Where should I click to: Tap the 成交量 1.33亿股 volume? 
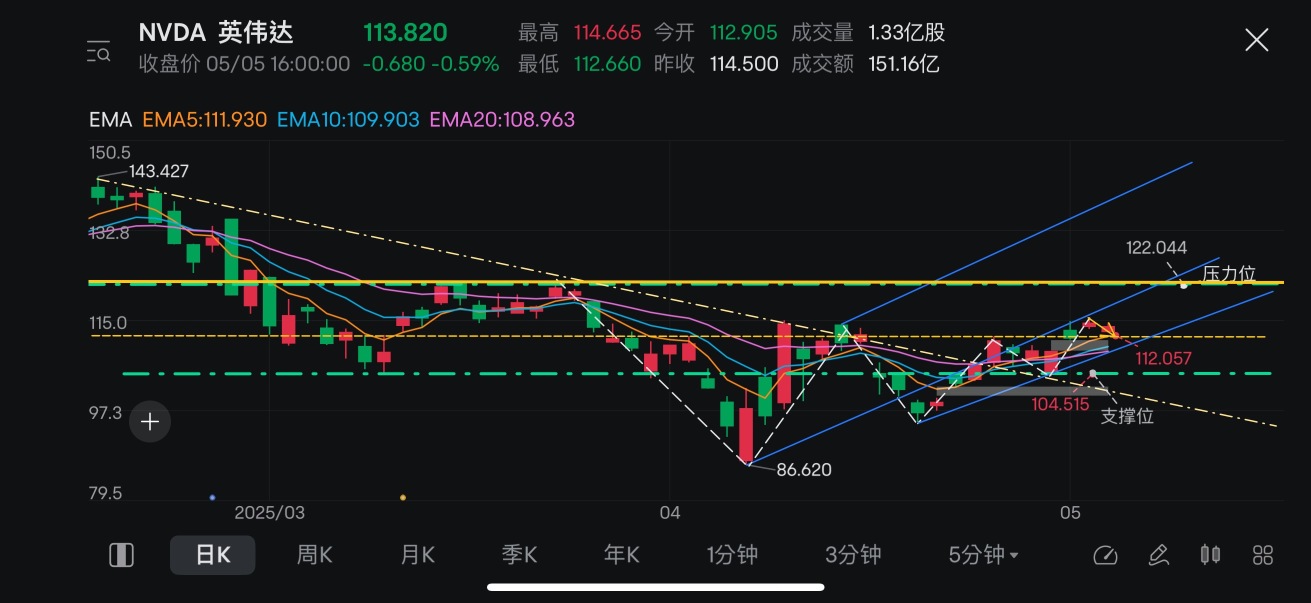pyautogui.click(x=868, y=33)
